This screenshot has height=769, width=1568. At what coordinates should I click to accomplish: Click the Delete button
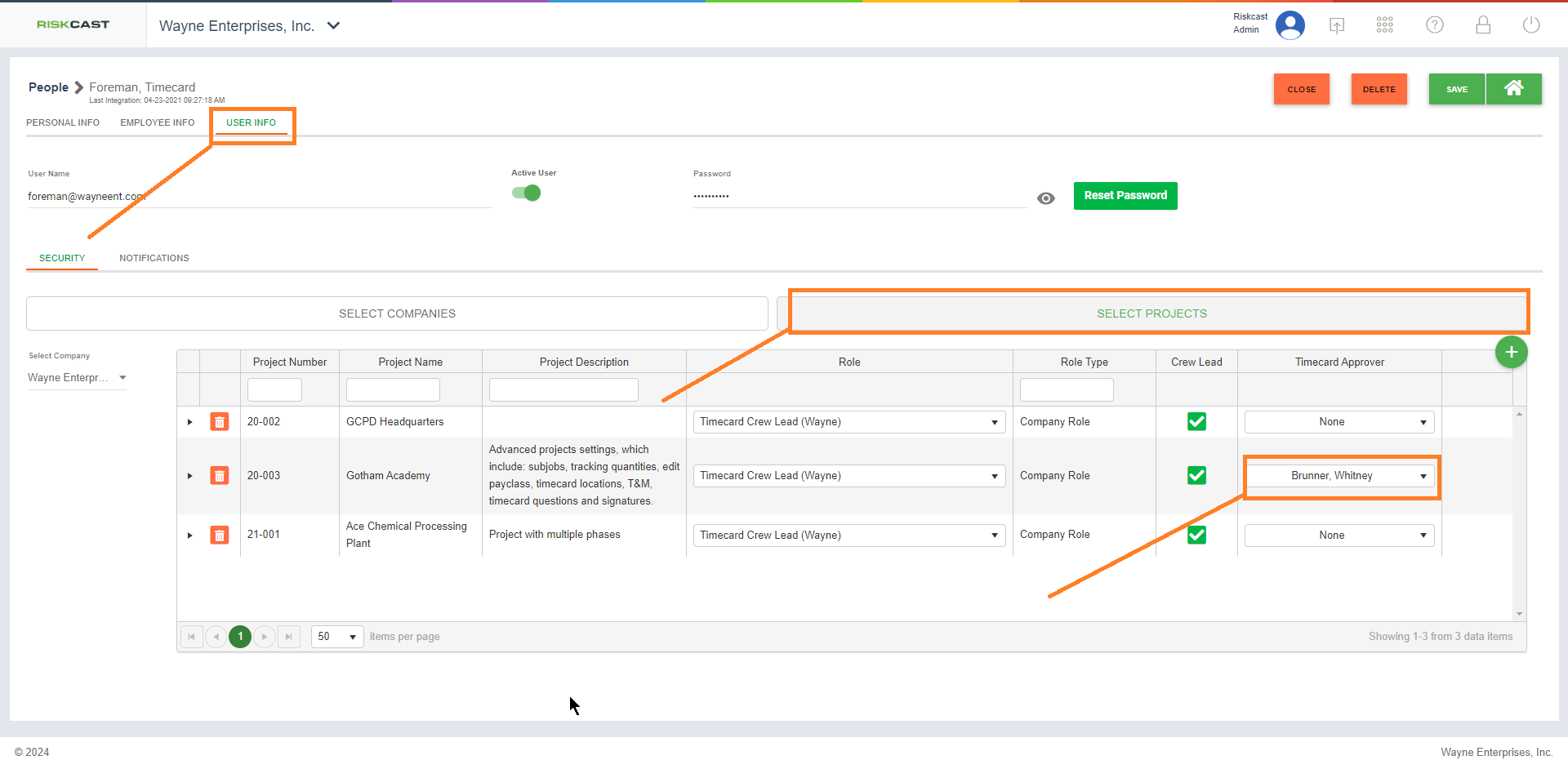(1379, 89)
